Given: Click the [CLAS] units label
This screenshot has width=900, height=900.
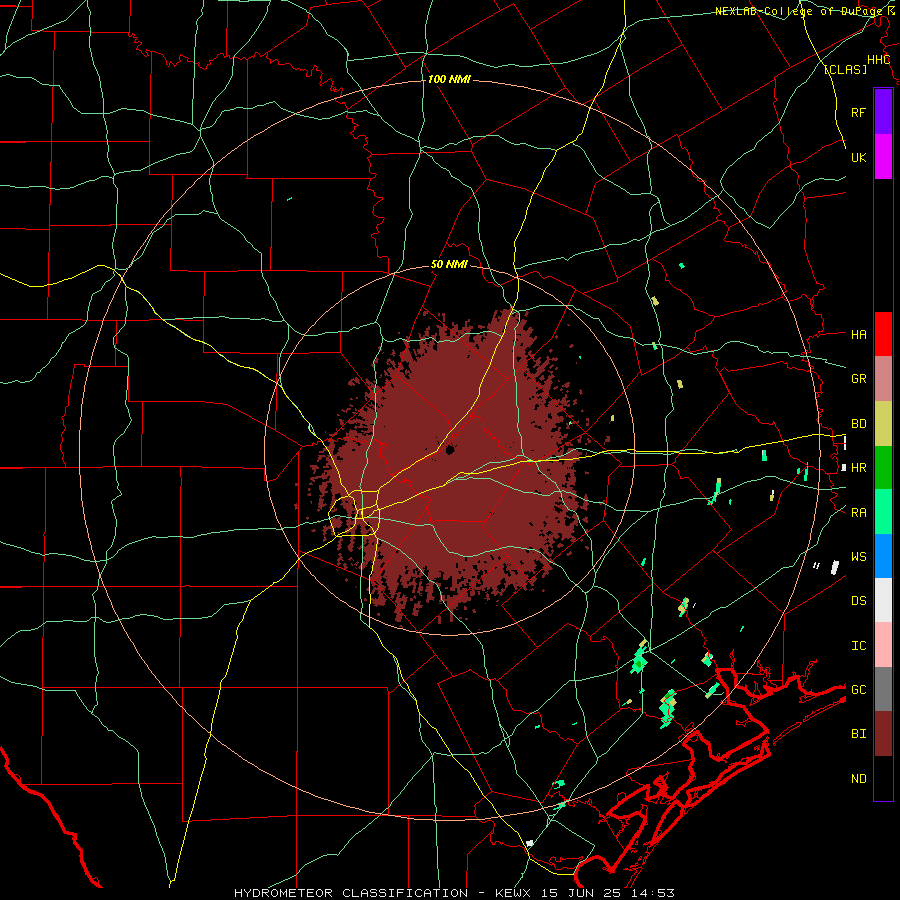Looking at the screenshot, I should (x=845, y=69).
